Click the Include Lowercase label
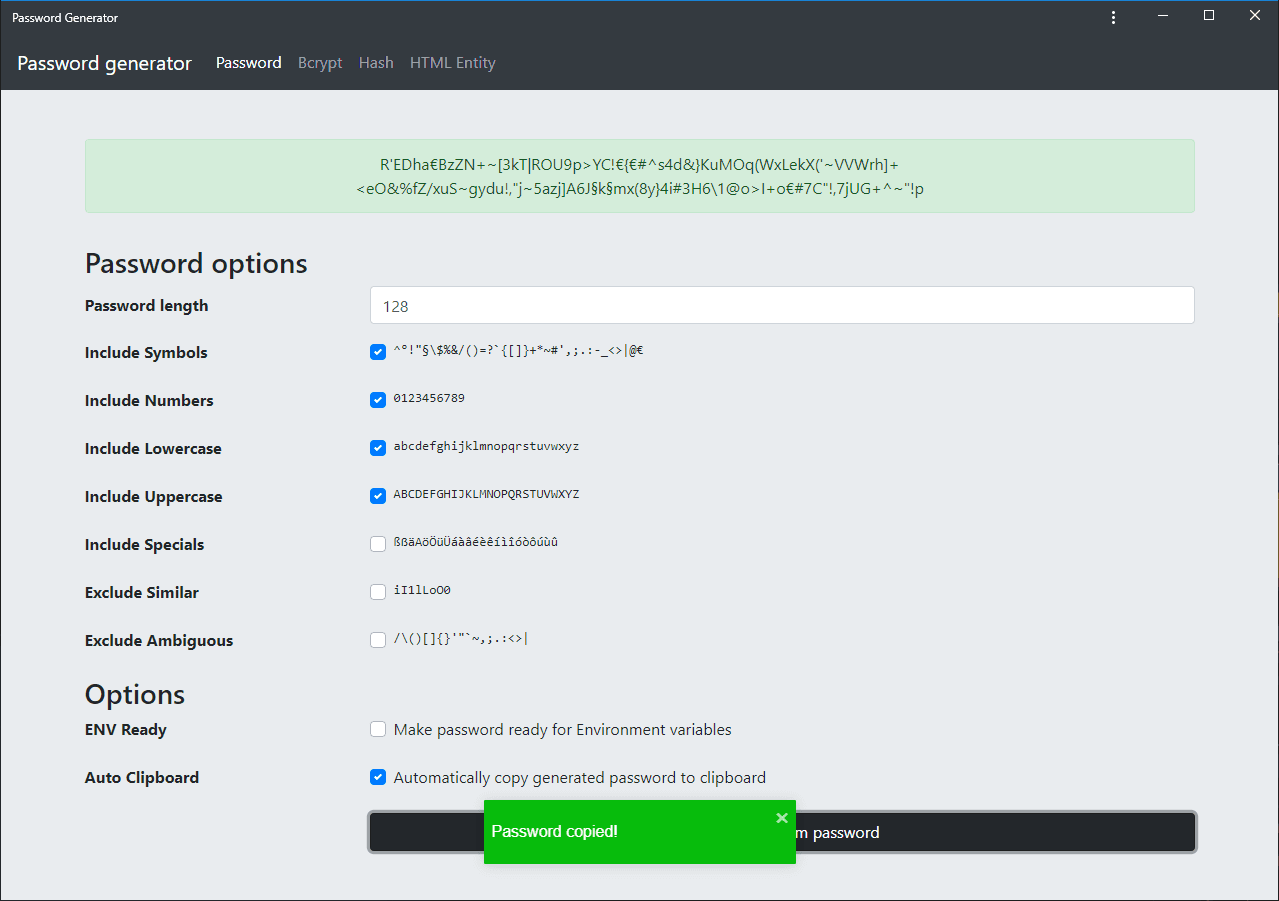 153,449
